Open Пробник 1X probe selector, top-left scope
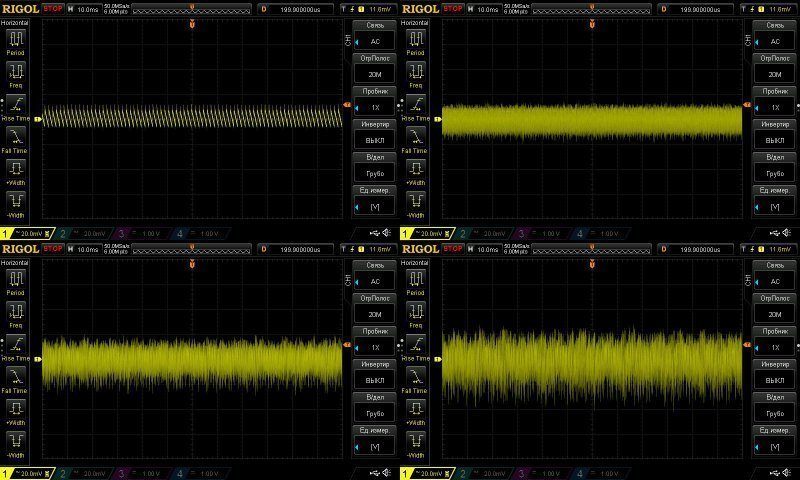 (375, 102)
